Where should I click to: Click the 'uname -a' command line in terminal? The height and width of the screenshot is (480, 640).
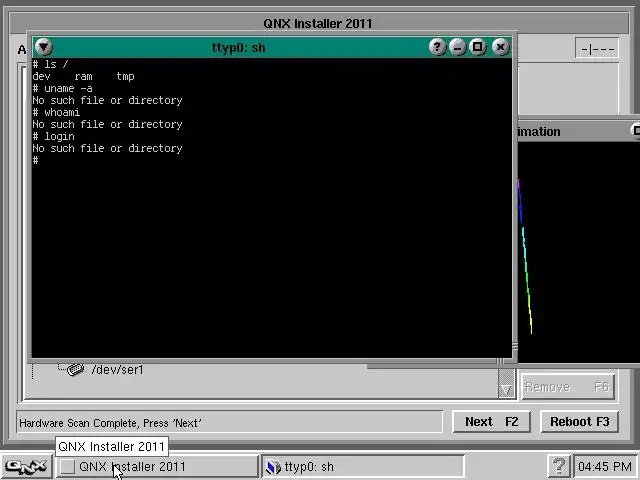point(62,88)
